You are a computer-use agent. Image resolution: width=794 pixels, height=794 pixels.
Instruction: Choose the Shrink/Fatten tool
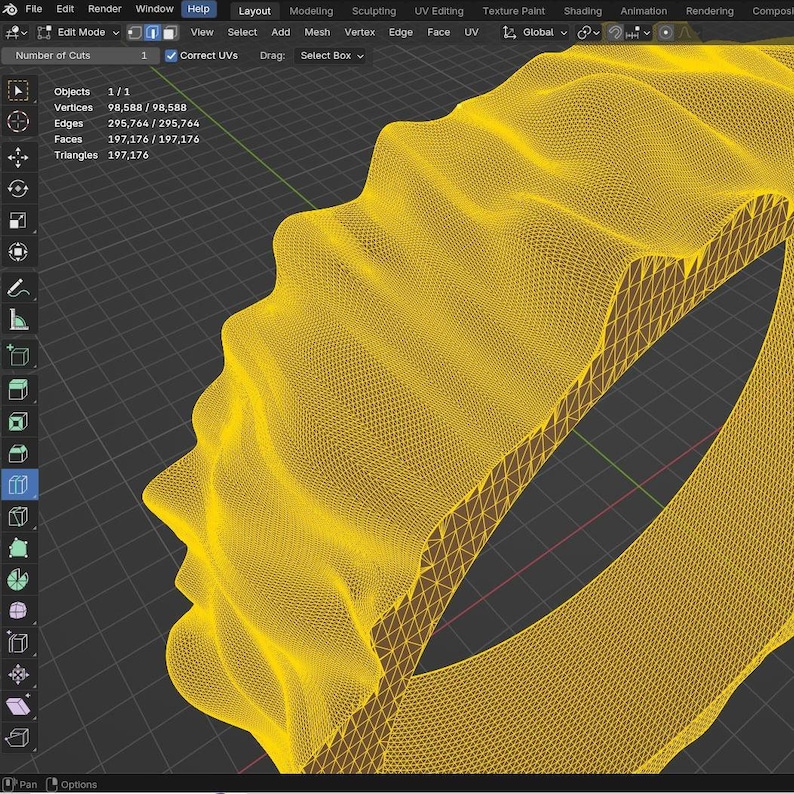(18, 674)
